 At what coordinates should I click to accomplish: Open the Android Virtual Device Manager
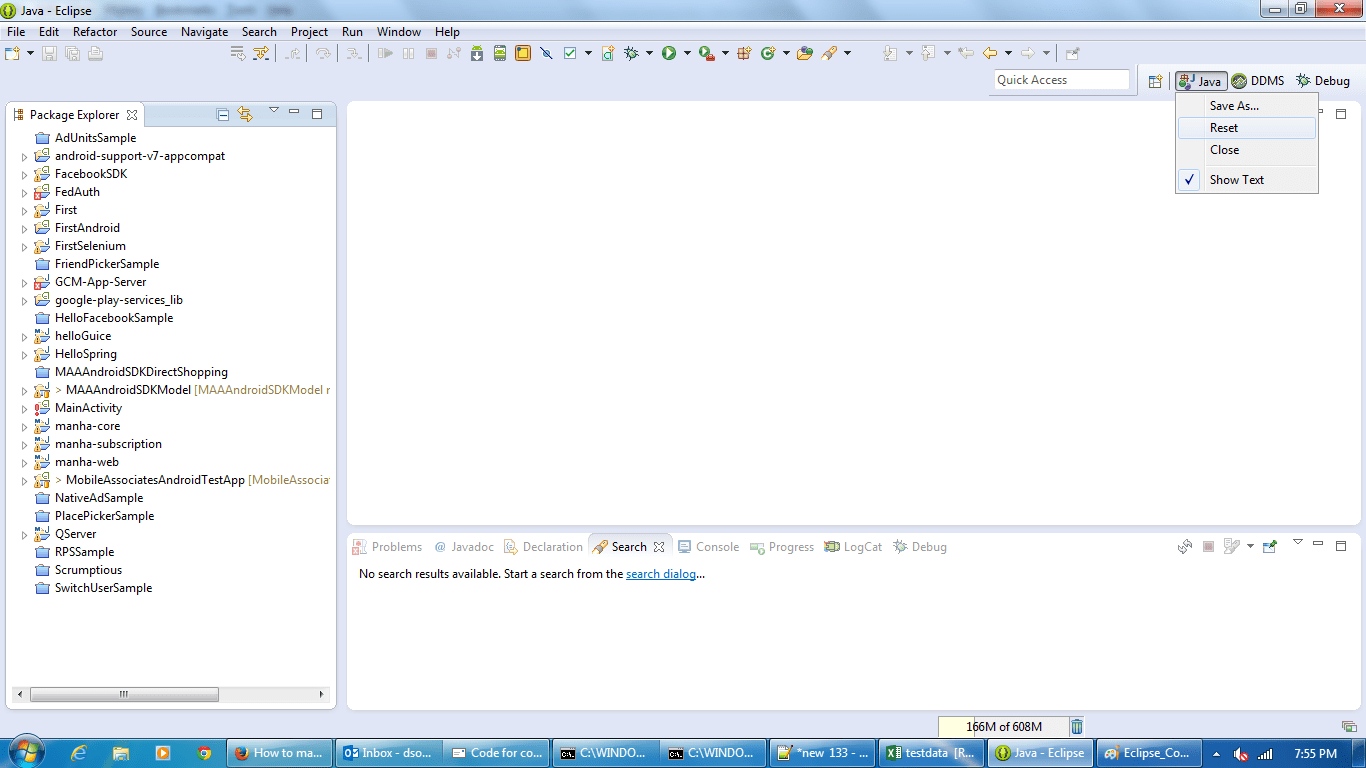pyautogui.click(x=499, y=52)
